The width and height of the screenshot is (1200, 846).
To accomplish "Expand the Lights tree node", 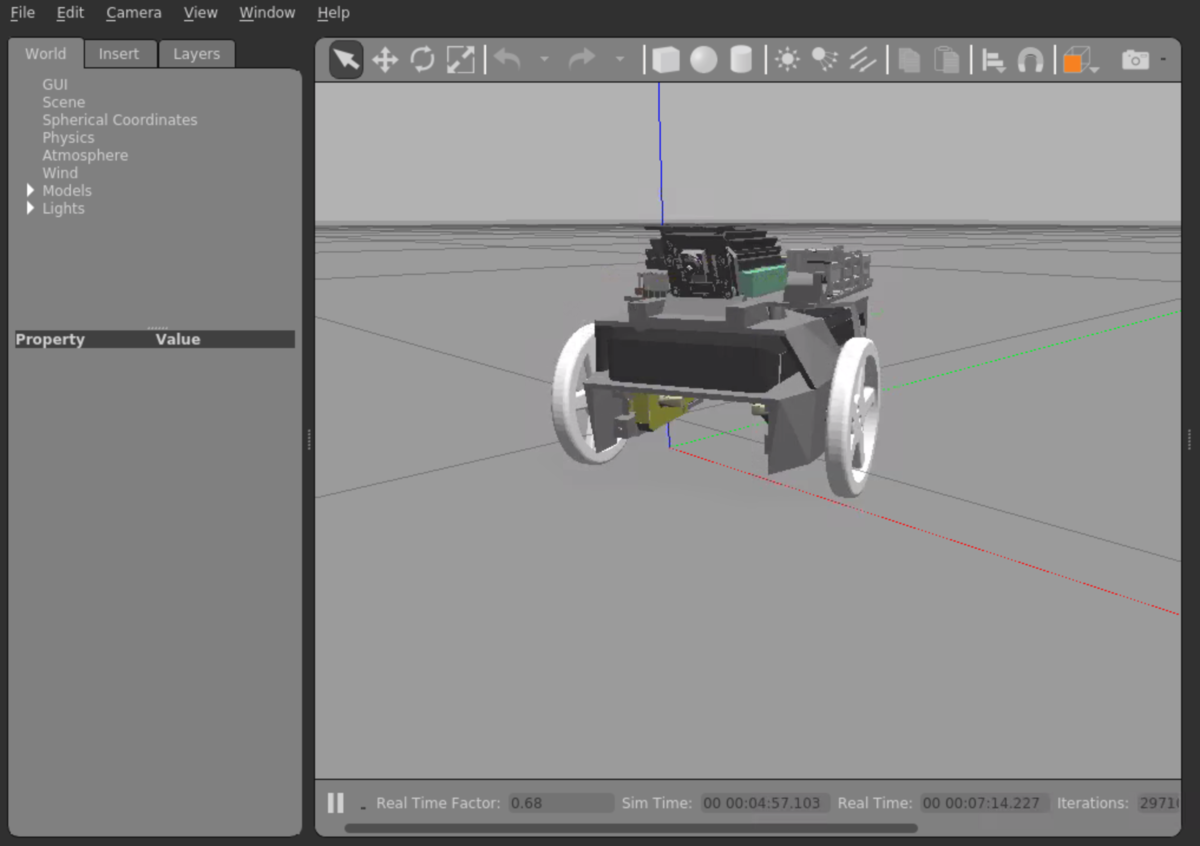I will tap(30, 208).
